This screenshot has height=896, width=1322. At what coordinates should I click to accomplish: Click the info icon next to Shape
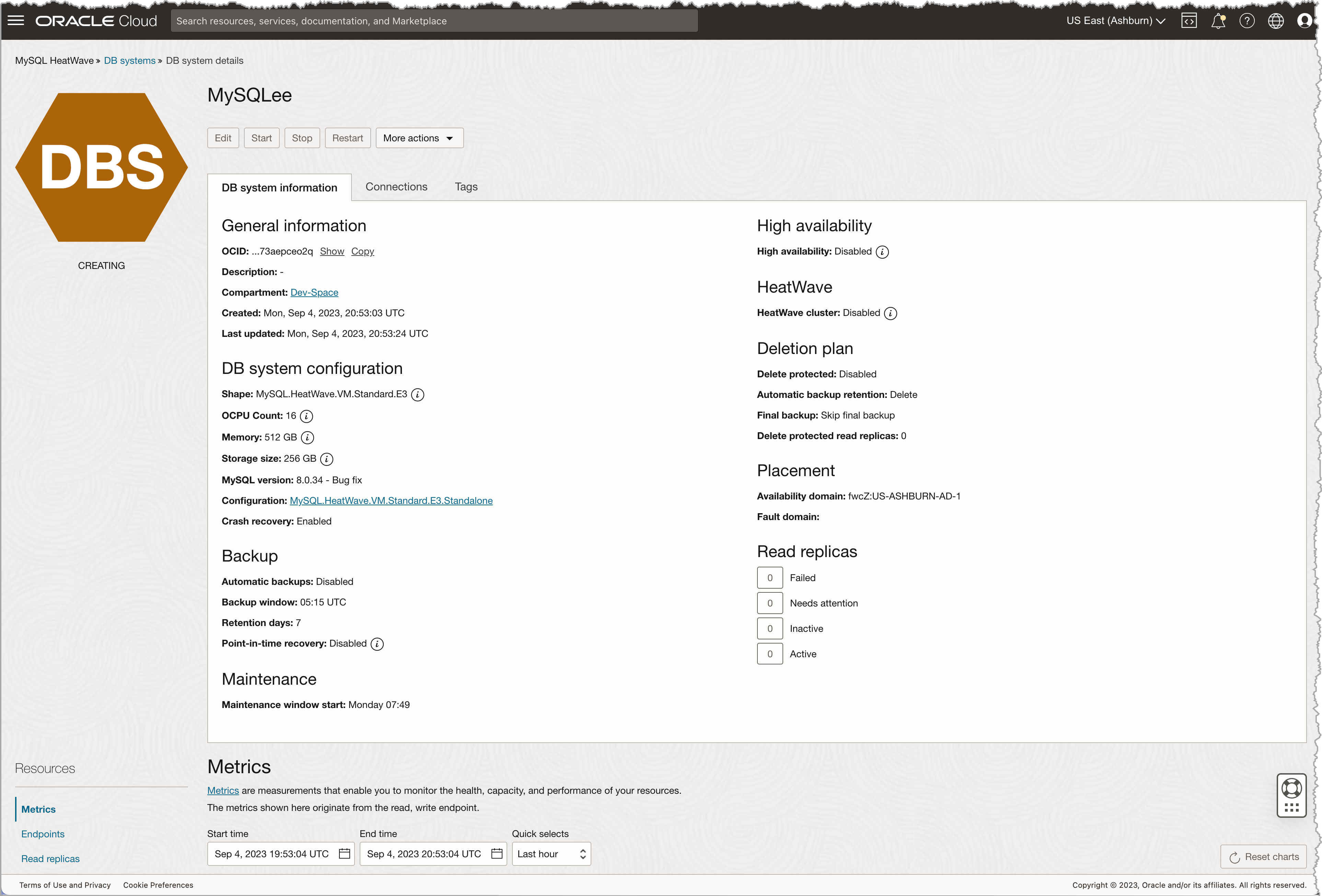418,394
